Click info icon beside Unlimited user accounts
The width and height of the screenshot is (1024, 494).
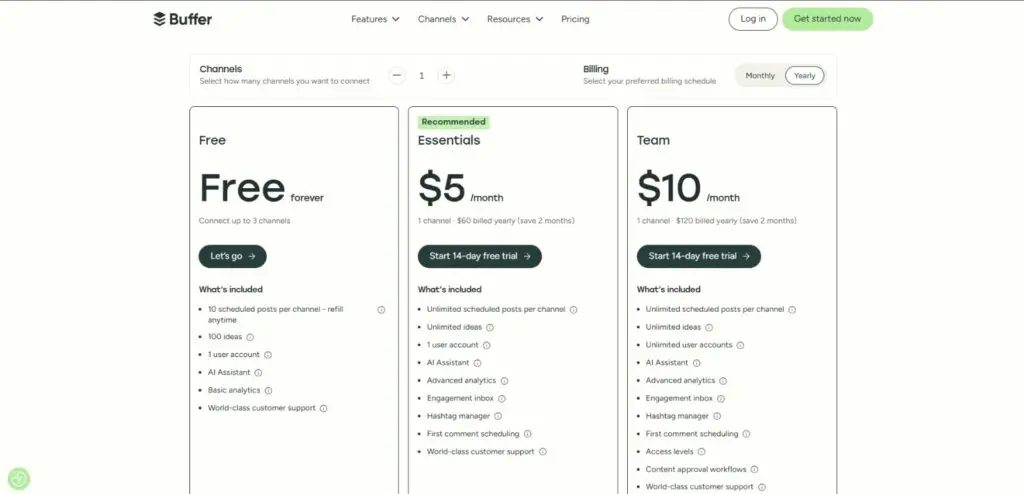pyautogui.click(x=740, y=345)
